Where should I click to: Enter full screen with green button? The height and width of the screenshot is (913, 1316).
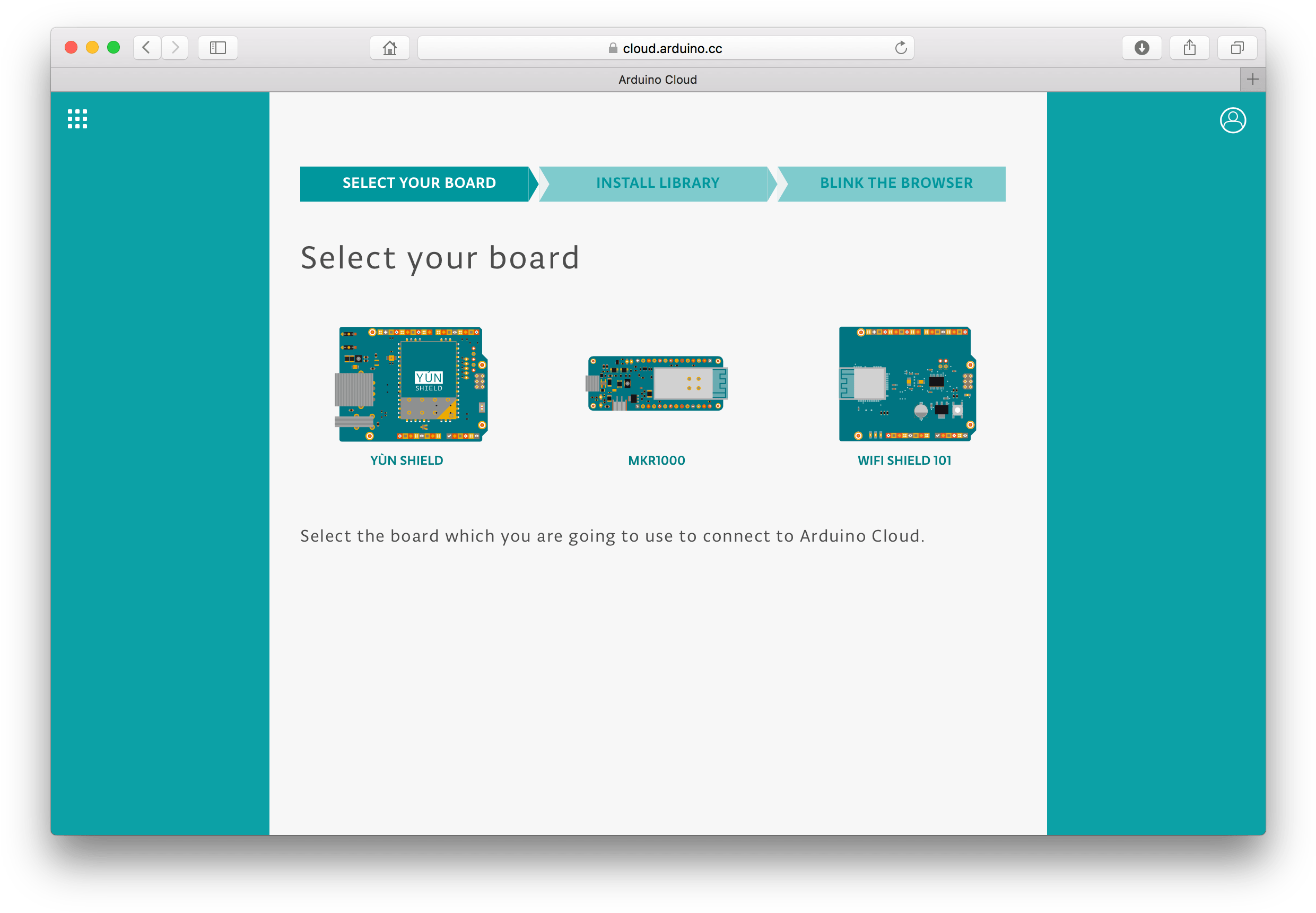click(113, 48)
